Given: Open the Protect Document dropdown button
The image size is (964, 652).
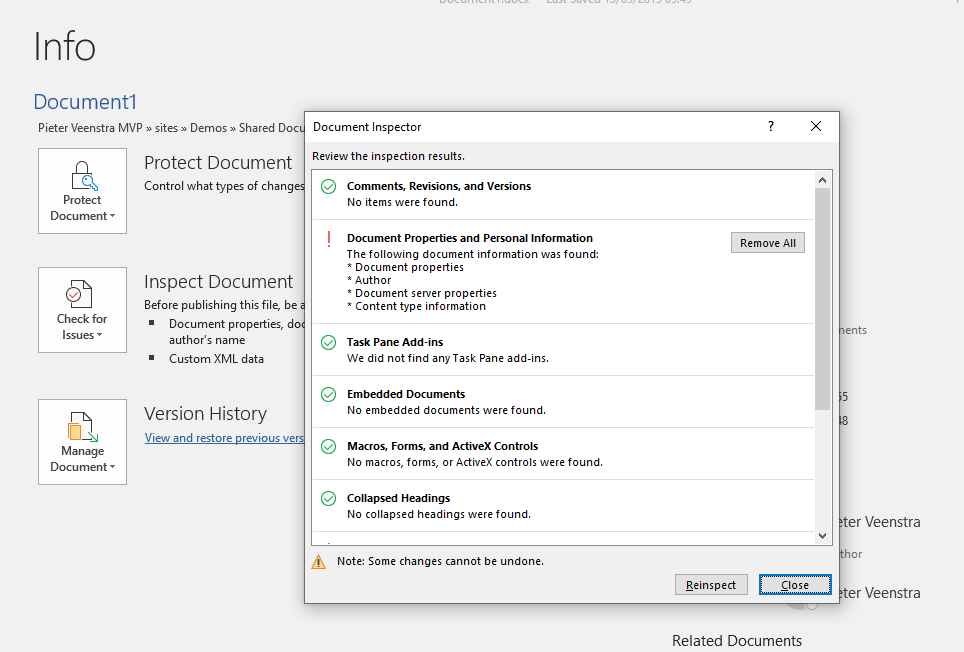Looking at the screenshot, I should [82, 190].
